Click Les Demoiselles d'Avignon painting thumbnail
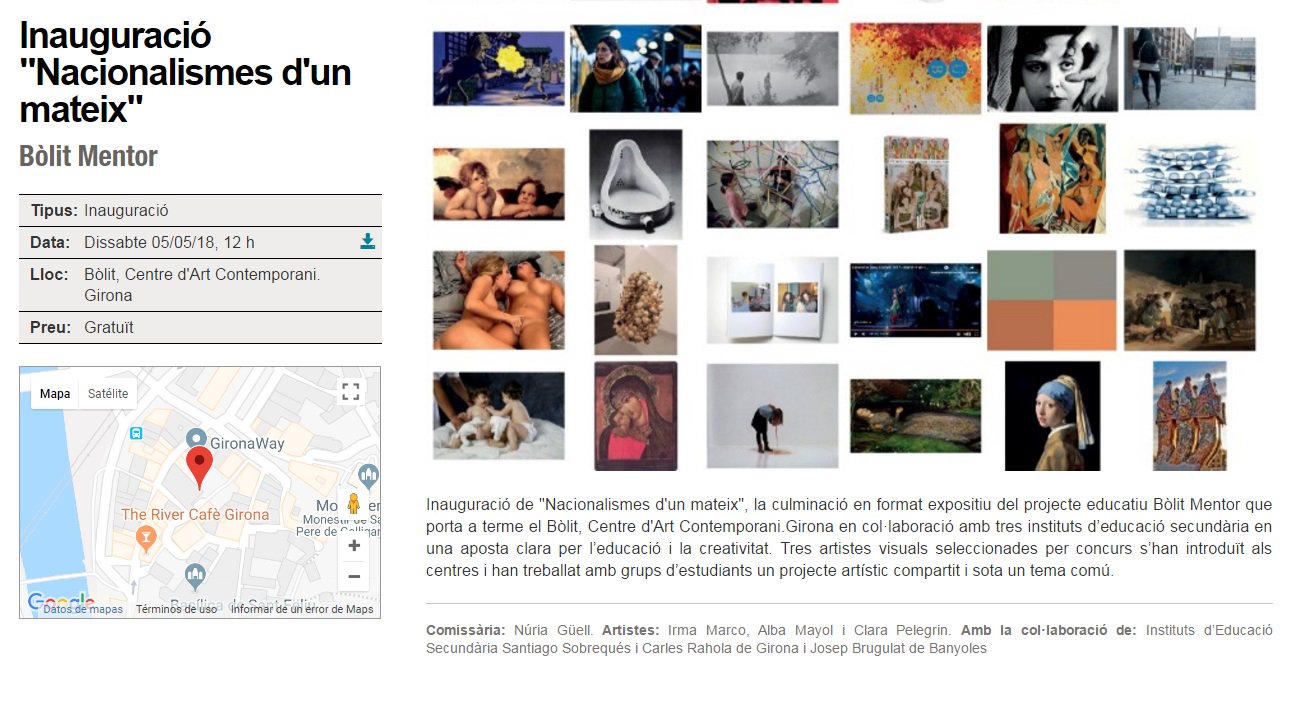Screen dimensions: 1304x710 point(1052,179)
